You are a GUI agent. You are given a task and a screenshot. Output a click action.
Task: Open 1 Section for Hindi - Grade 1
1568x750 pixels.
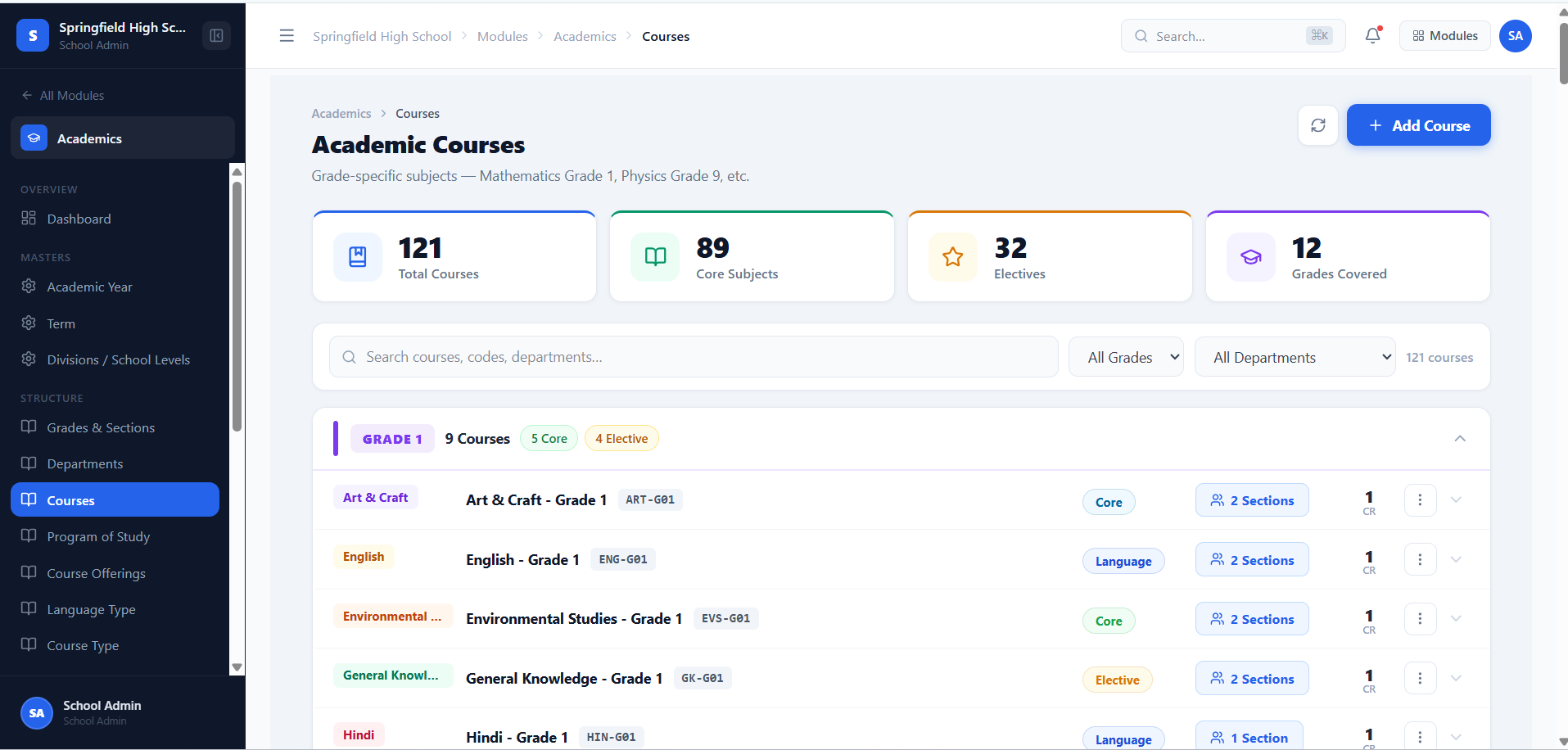pos(1249,736)
